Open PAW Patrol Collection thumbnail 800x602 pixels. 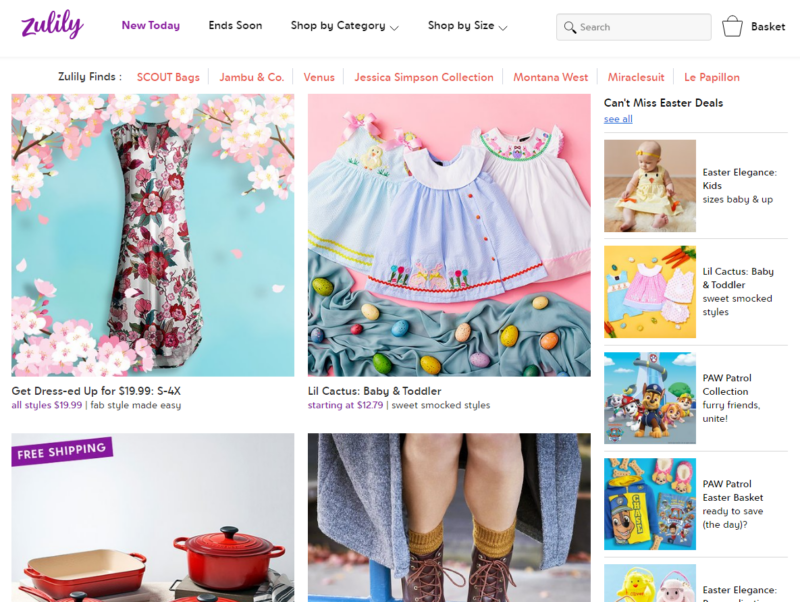[x=649, y=398]
